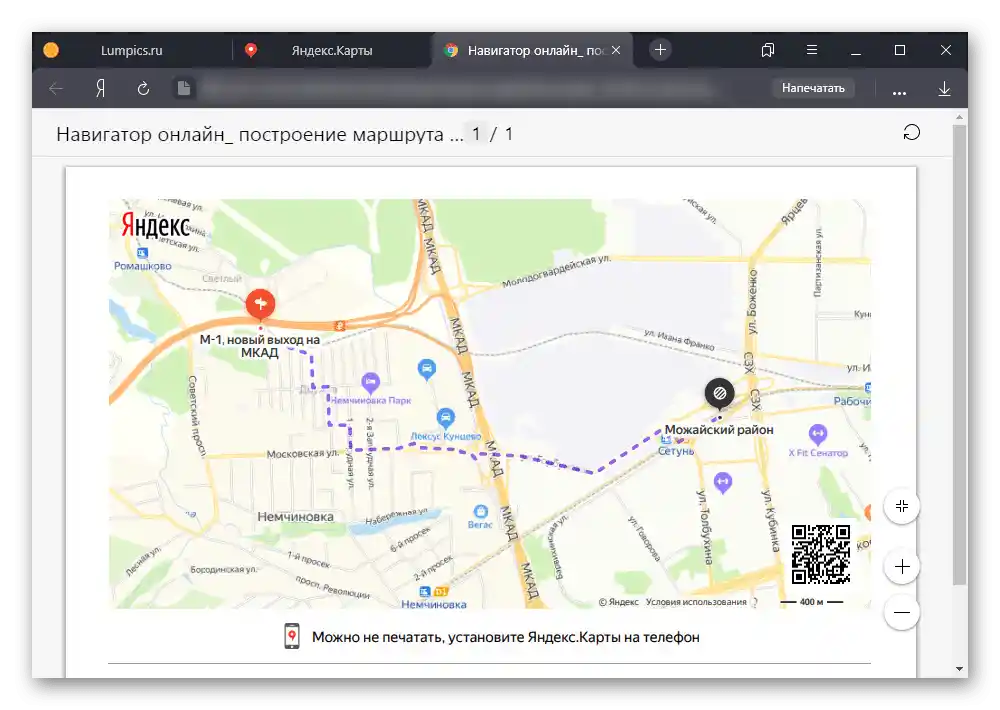1000x710 pixels.
Task: Open the browser hamburger menu
Action: coord(812,50)
